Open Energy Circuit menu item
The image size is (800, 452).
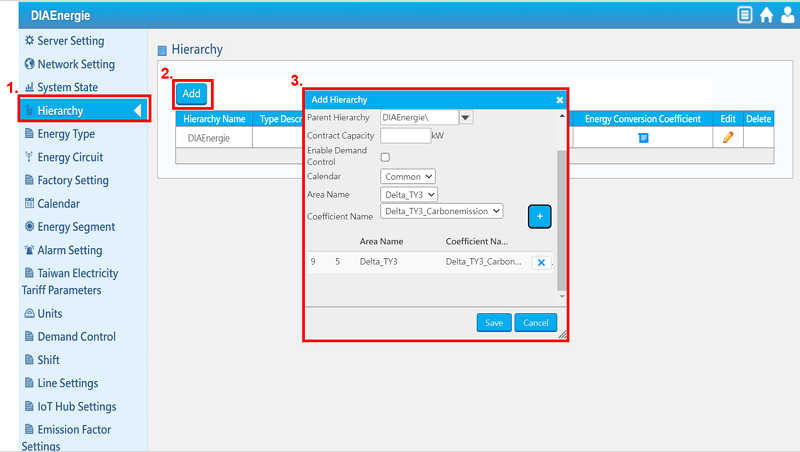pos(70,157)
